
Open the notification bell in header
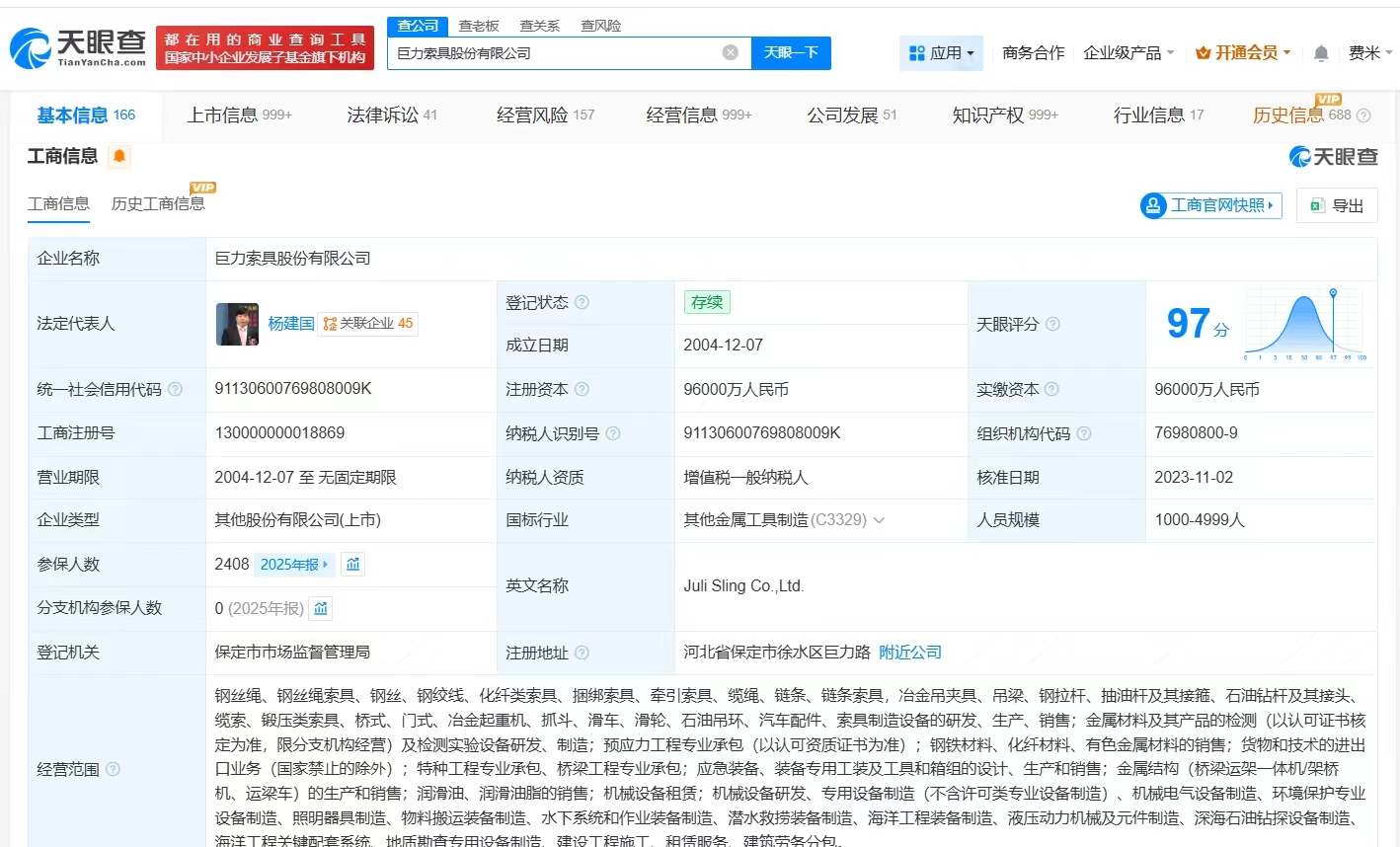pos(1321,53)
